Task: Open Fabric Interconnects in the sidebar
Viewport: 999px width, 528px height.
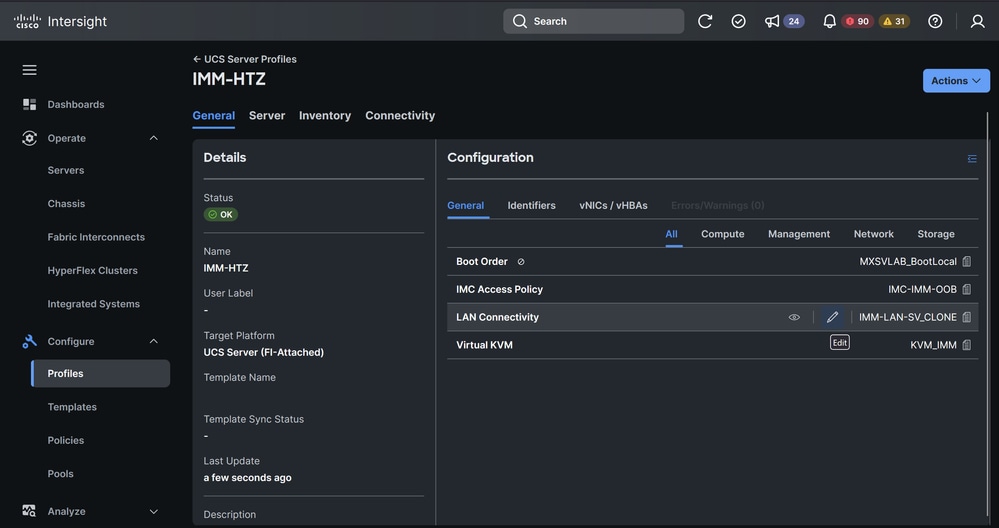Action: (x=96, y=237)
